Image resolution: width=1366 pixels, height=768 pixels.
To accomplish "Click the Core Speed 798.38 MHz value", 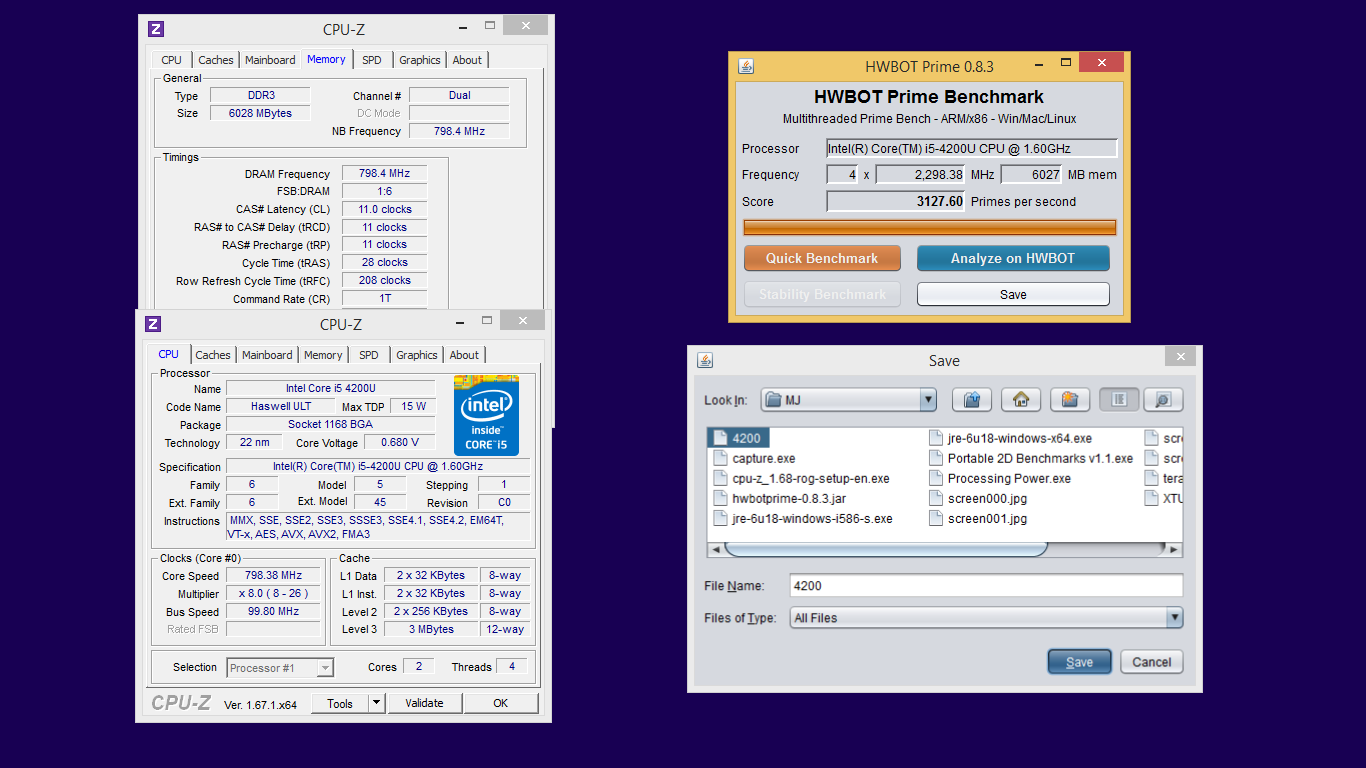I will click(273, 576).
